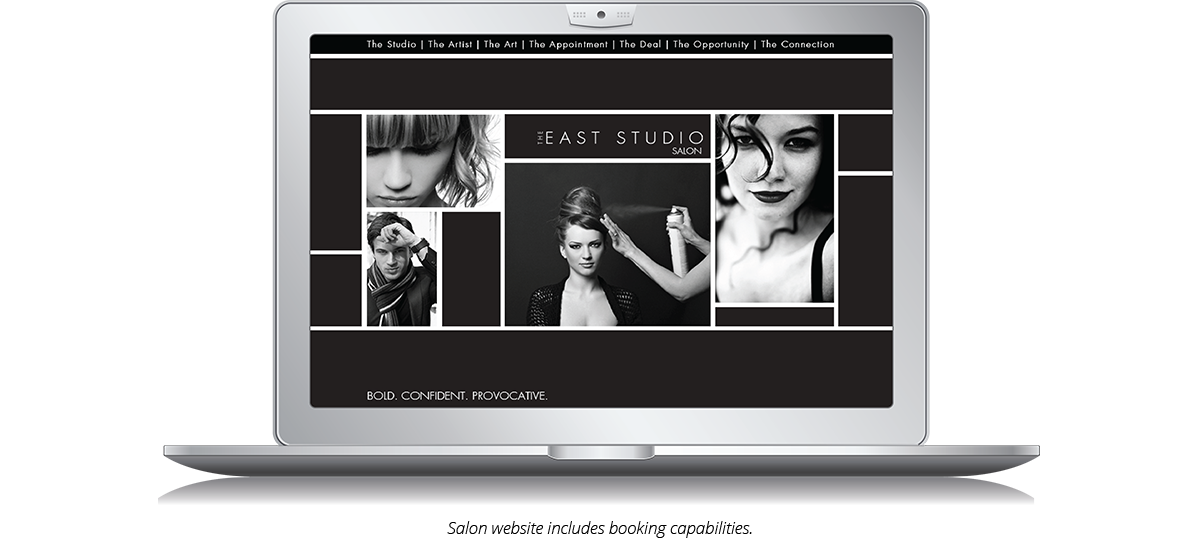
Task: Click the Bold. Confident. Provocative. tagline
Action: (x=457, y=396)
